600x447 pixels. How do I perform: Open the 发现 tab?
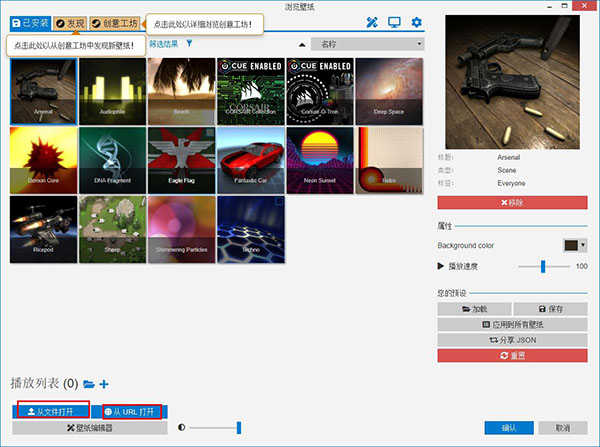68,22
